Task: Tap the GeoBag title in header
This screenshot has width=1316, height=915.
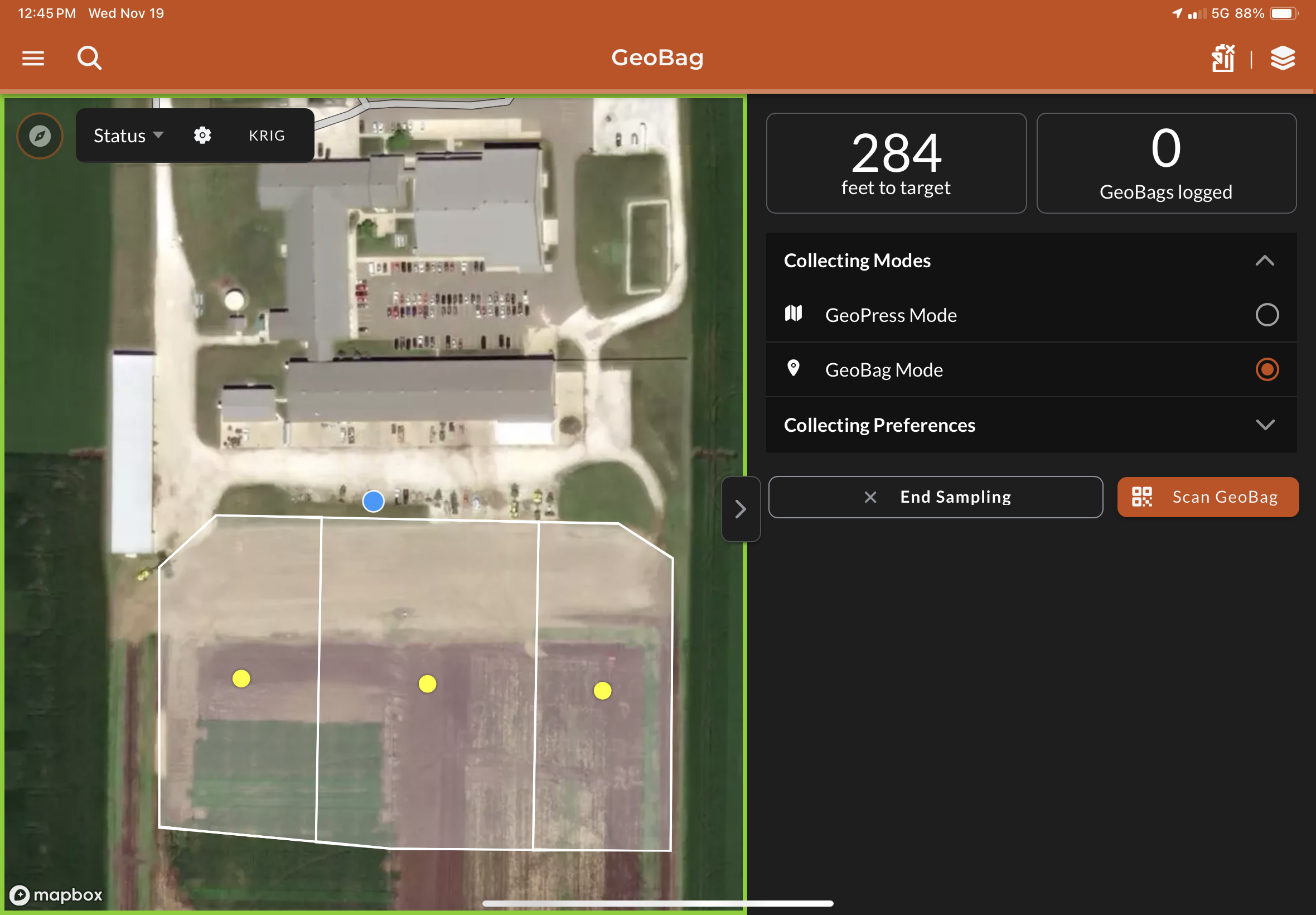Action: (x=657, y=58)
